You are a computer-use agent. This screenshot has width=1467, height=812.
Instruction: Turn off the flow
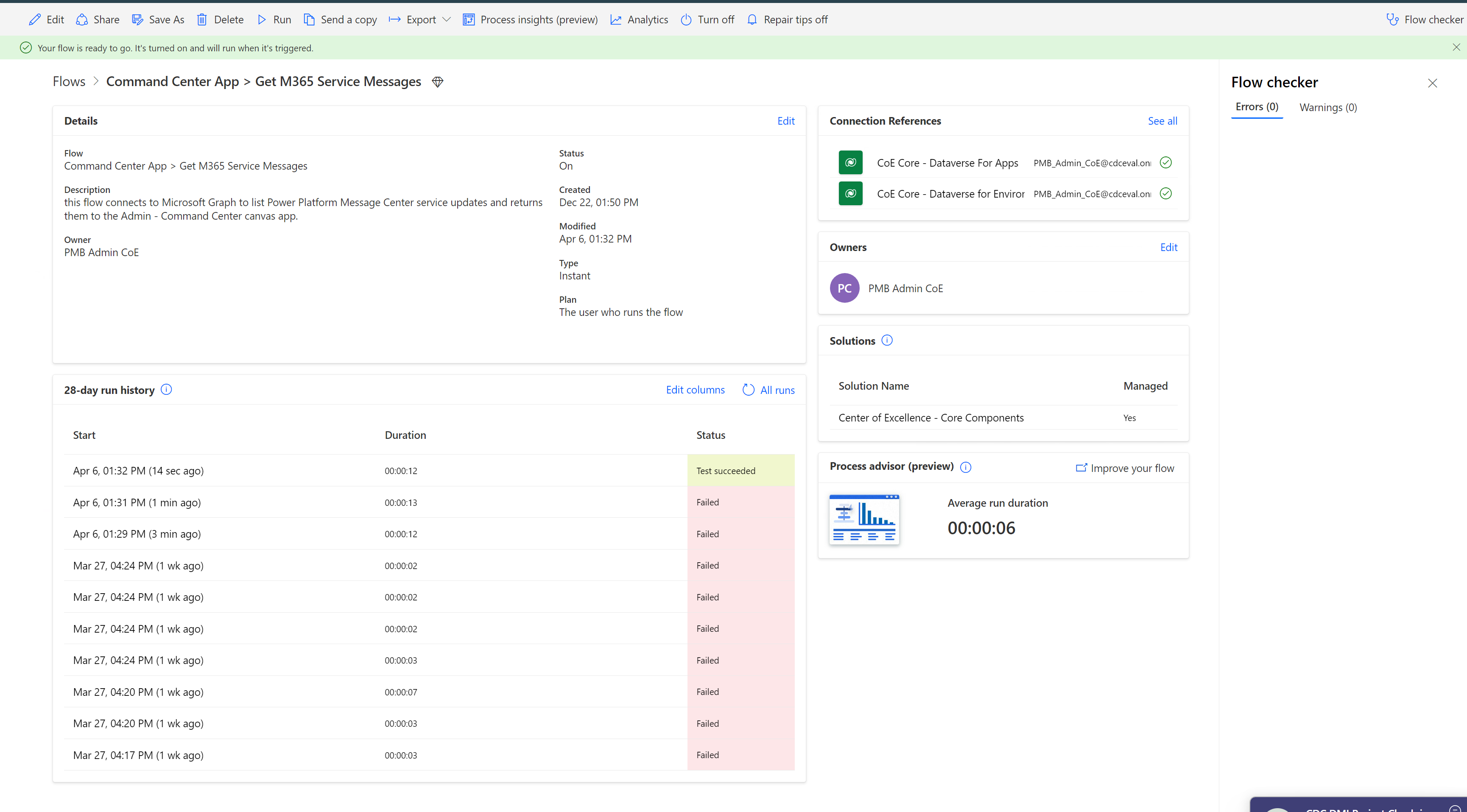pos(707,19)
